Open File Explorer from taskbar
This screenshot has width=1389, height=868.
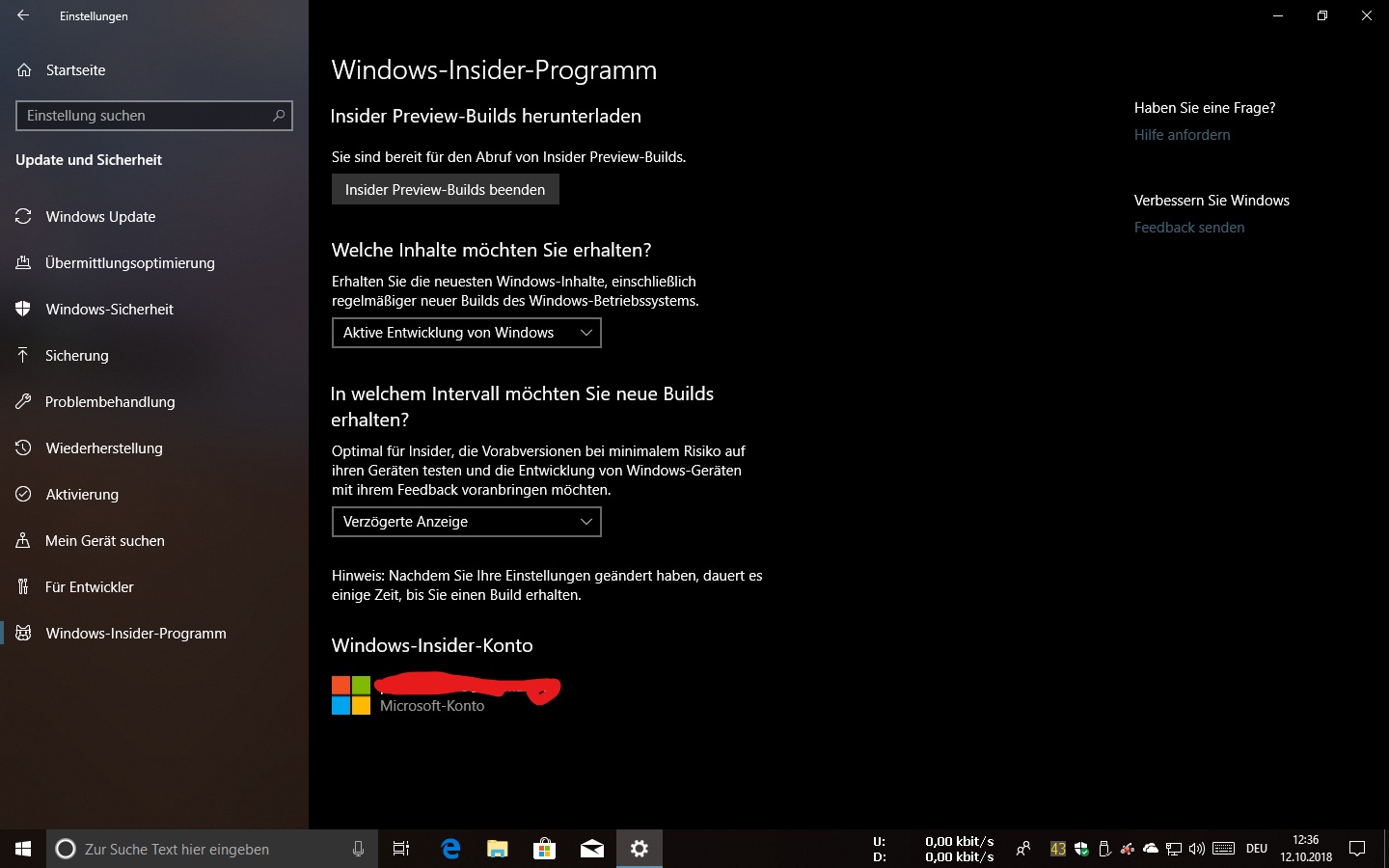pos(498,849)
